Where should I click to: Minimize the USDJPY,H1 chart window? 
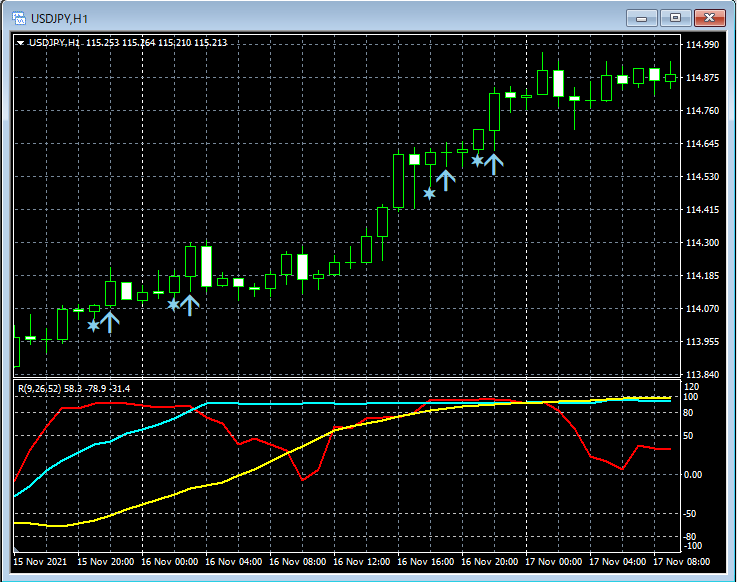click(x=641, y=18)
